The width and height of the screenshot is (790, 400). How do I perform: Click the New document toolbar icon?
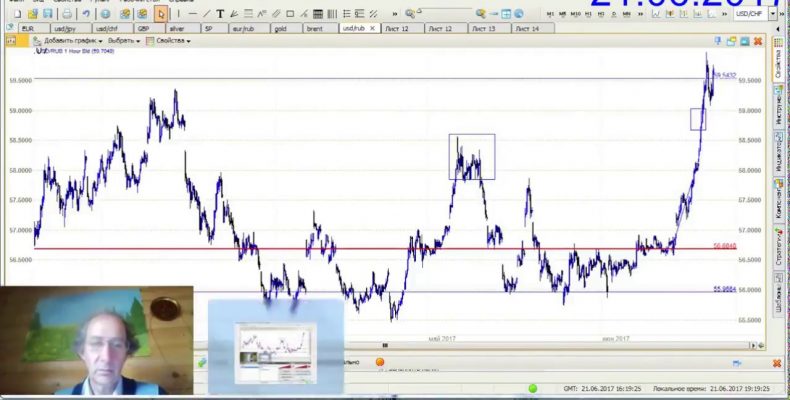18,14
